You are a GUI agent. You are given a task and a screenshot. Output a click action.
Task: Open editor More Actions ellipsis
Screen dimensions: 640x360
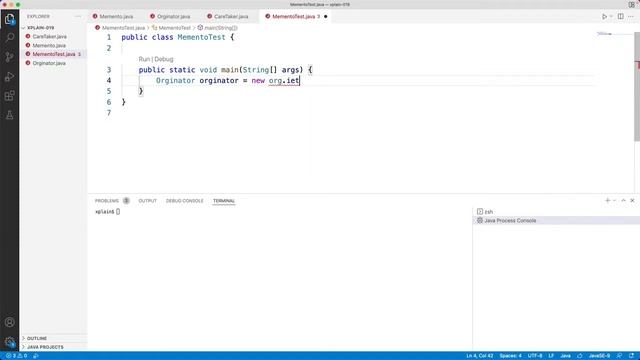631,16
